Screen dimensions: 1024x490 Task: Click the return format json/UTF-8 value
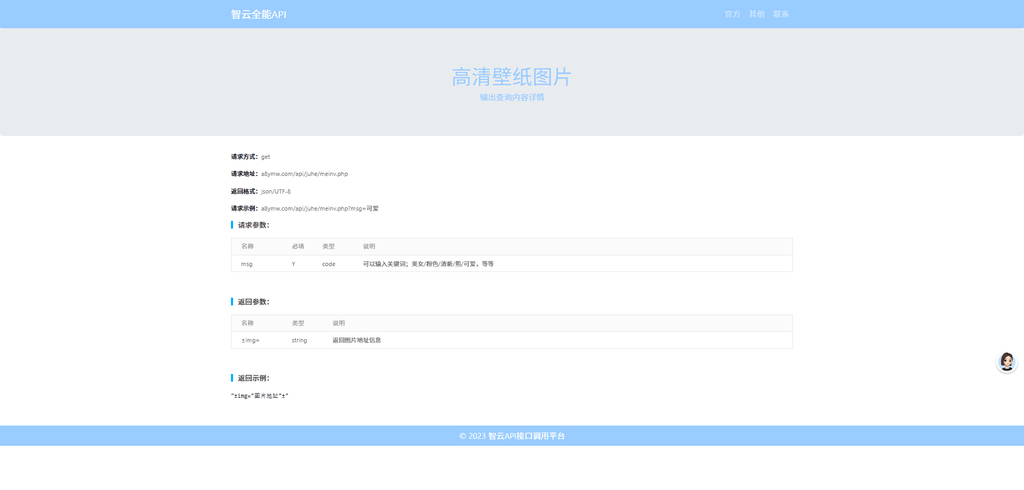(276, 191)
